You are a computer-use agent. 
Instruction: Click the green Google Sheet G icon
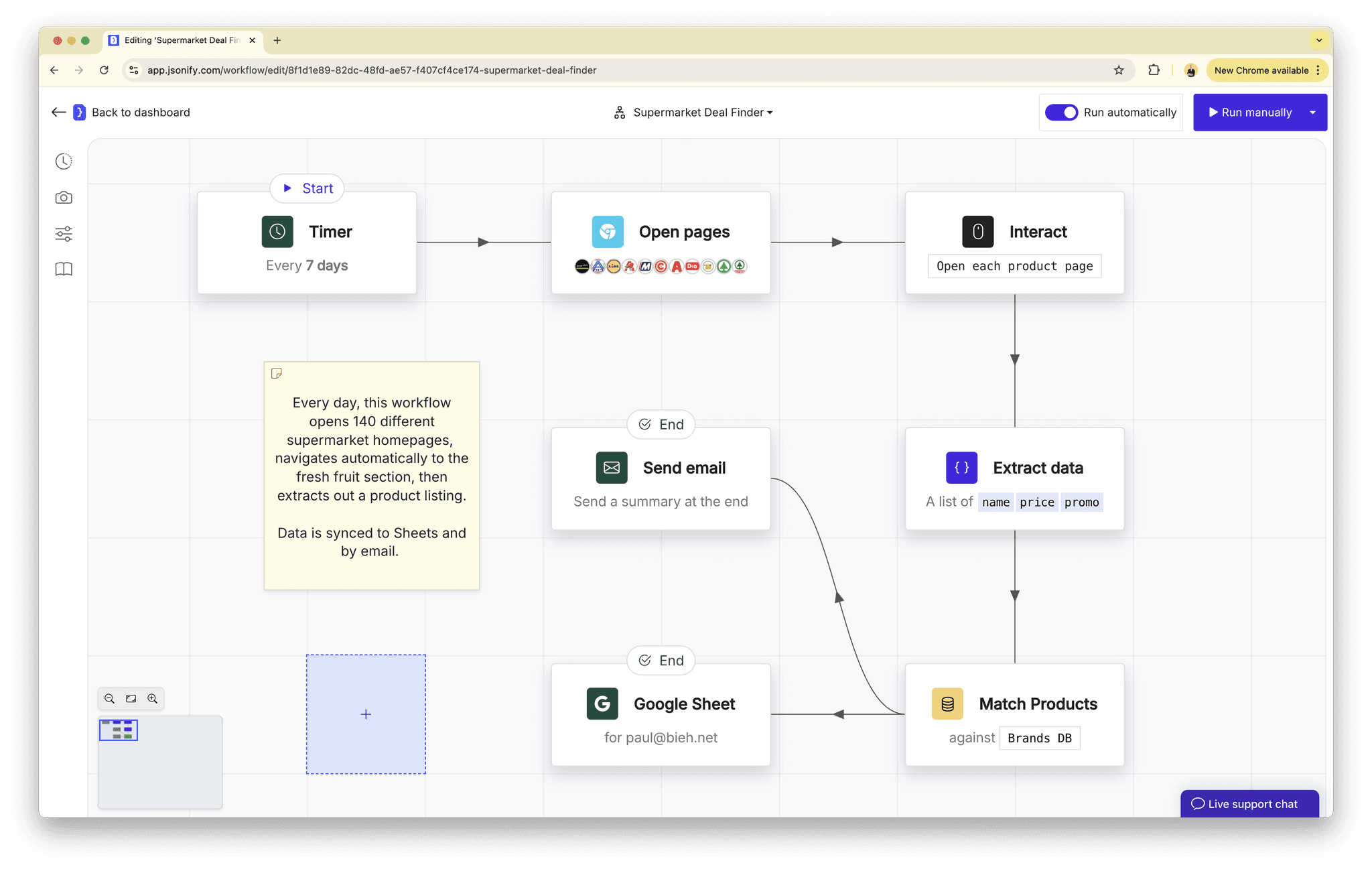click(x=602, y=704)
